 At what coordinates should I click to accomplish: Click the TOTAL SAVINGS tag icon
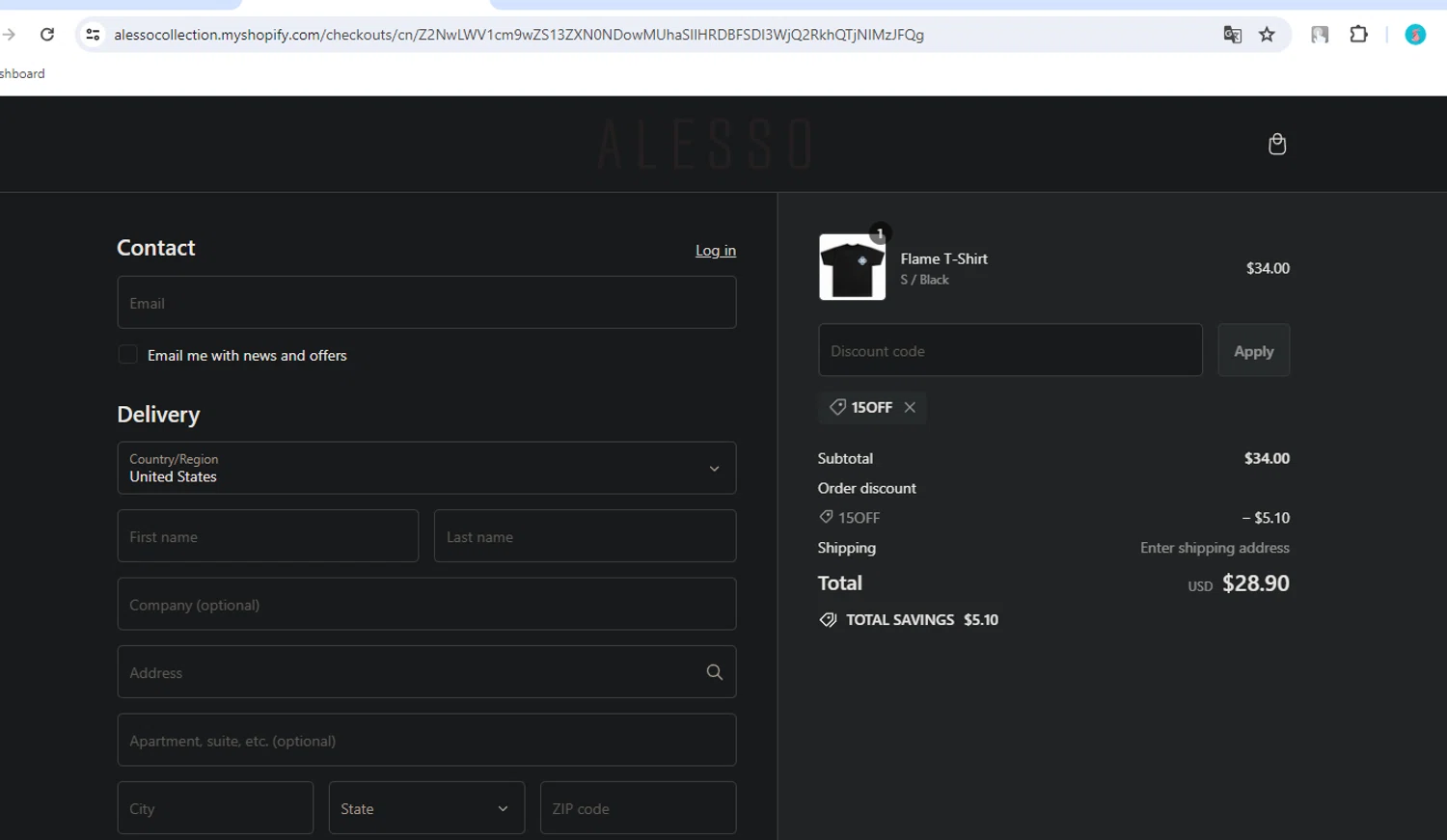coord(828,620)
